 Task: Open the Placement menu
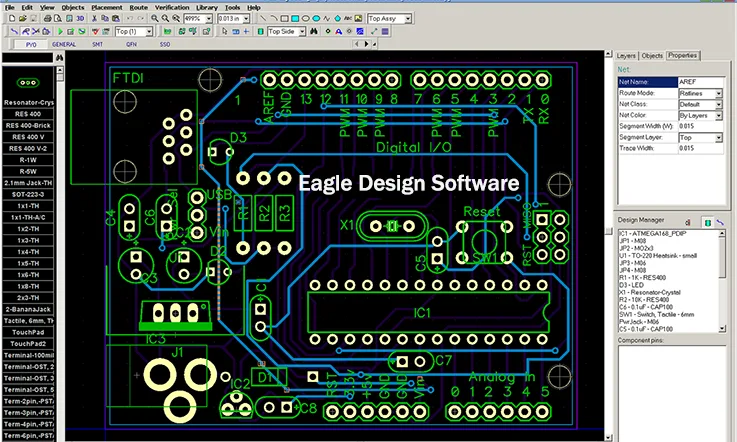tap(107, 7)
